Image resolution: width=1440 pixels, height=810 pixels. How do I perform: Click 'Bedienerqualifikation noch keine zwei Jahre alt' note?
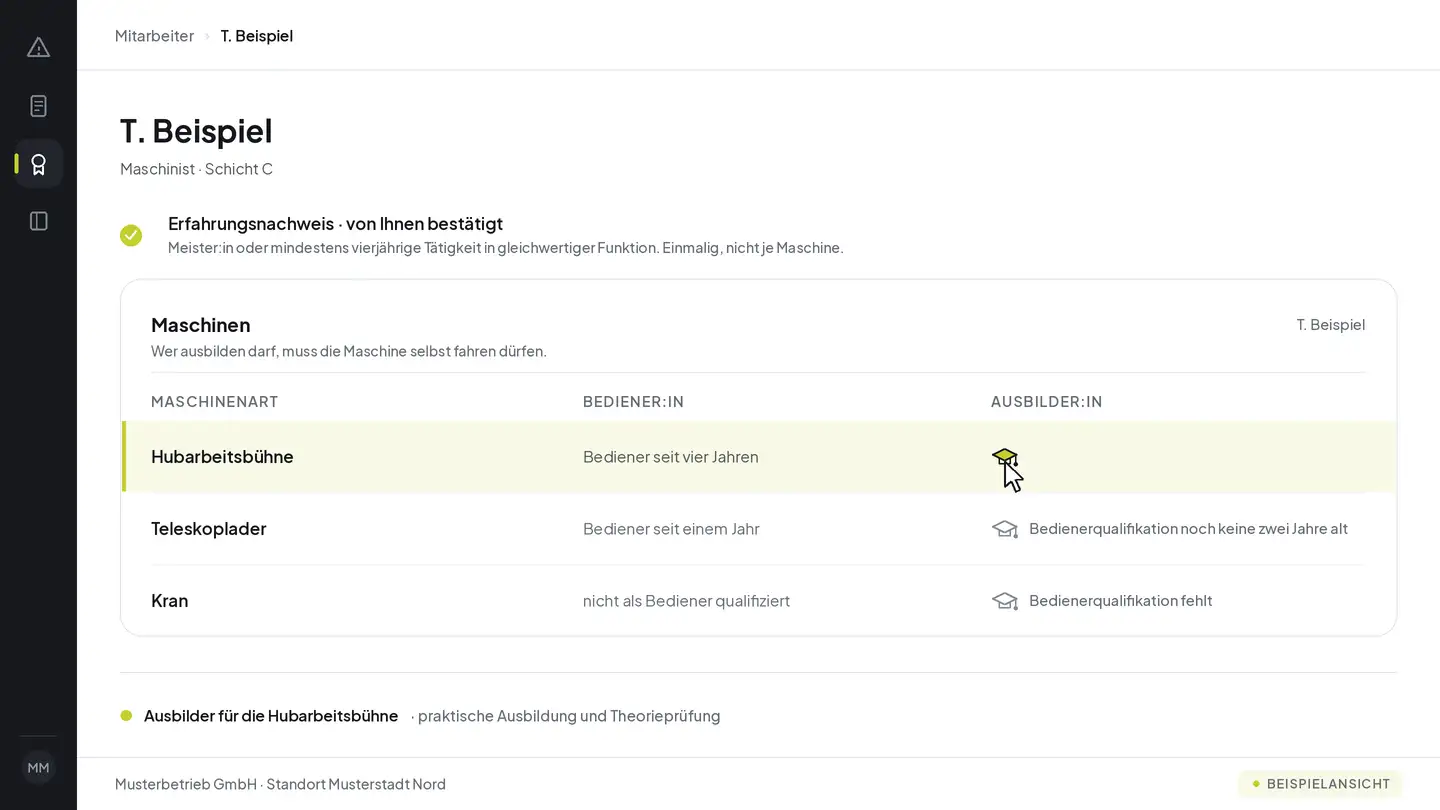click(1188, 529)
